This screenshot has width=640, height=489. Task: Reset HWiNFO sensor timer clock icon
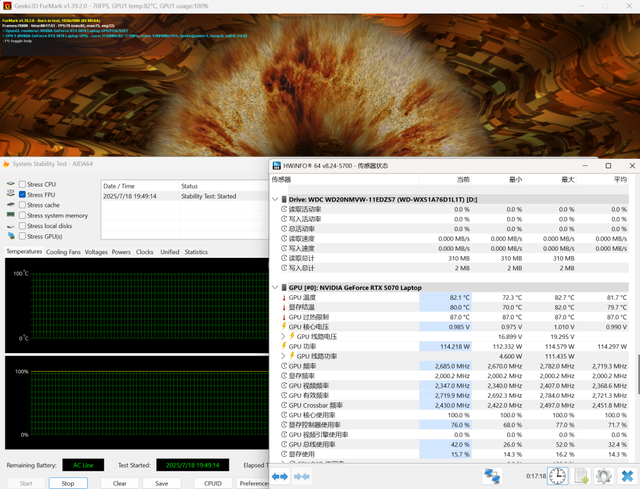pos(558,476)
